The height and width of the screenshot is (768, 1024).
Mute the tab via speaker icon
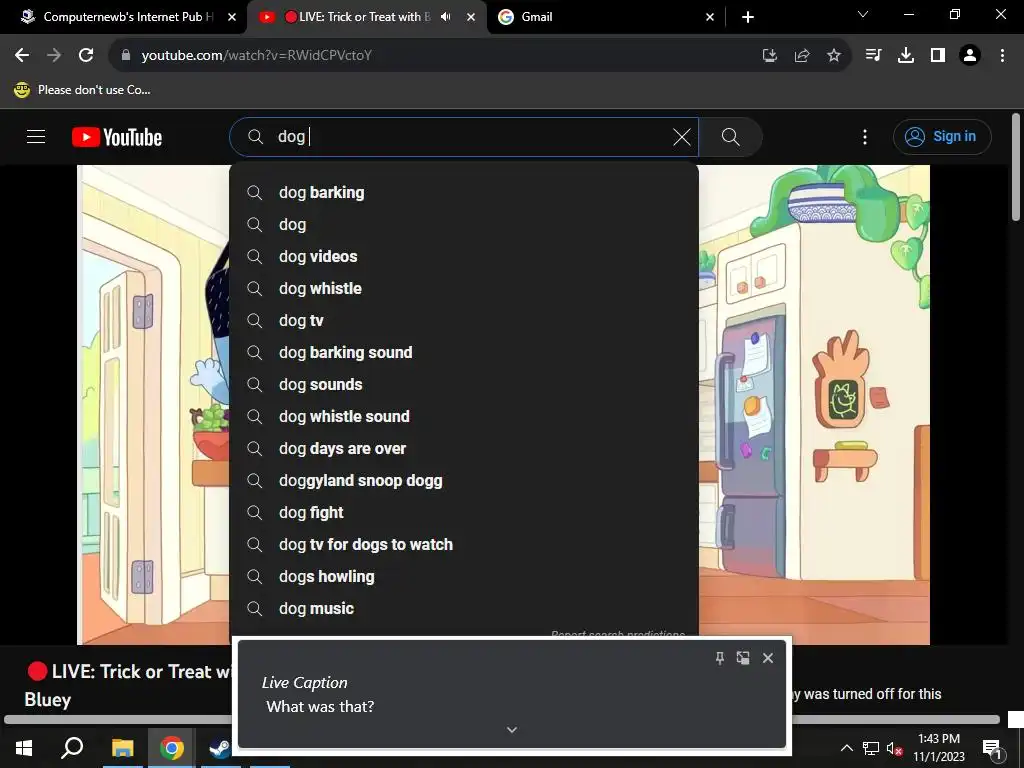pyautogui.click(x=446, y=17)
